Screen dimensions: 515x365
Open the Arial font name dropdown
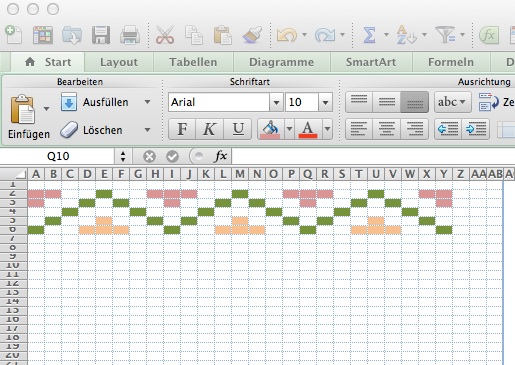(x=276, y=102)
